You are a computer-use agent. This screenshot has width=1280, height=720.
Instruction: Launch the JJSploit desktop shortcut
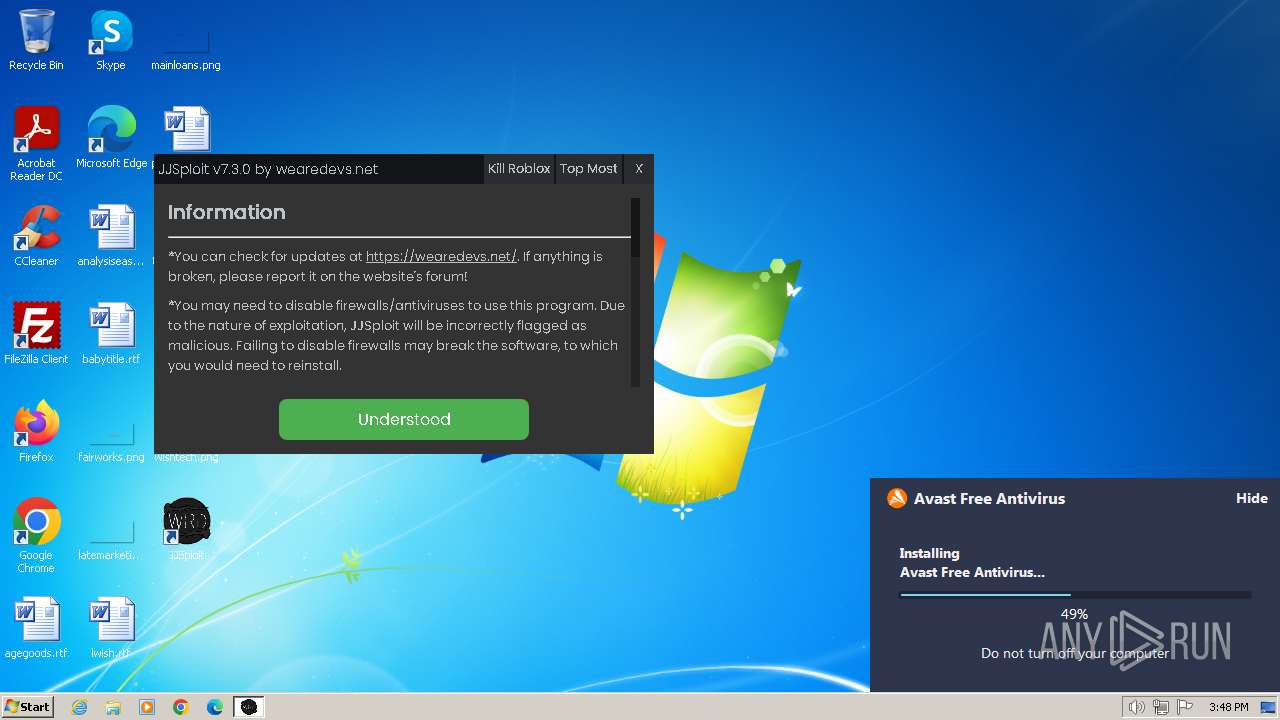(x=186, y=529)
